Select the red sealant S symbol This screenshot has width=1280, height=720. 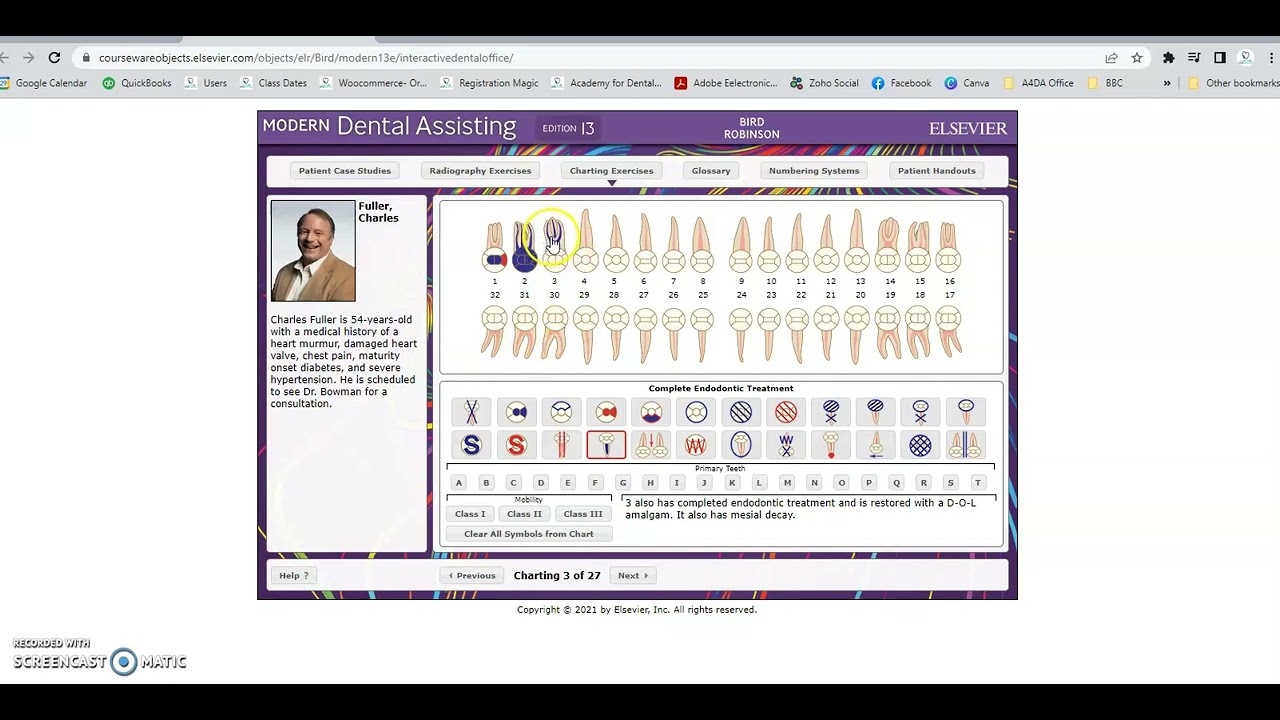tap(516, 445)
